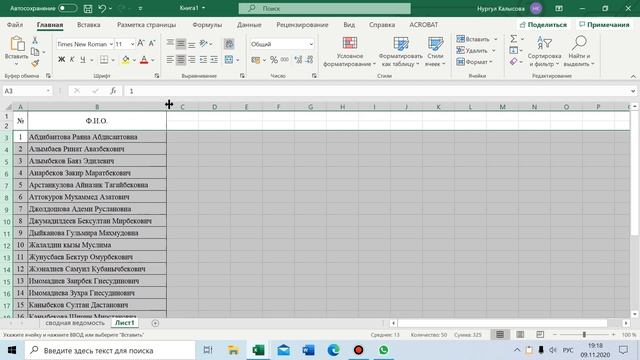The height and width of the screenshot is (360, 640).
Task: Click the Cut scissors icon
Action: click(x=35, y=40)
